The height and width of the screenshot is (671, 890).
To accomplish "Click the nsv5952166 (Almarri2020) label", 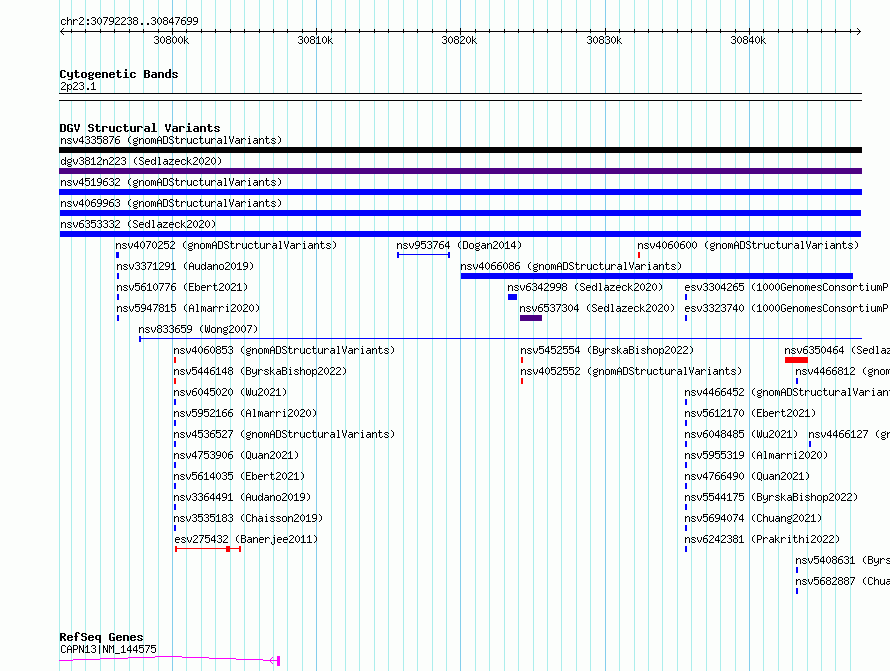I will point(245,413).
